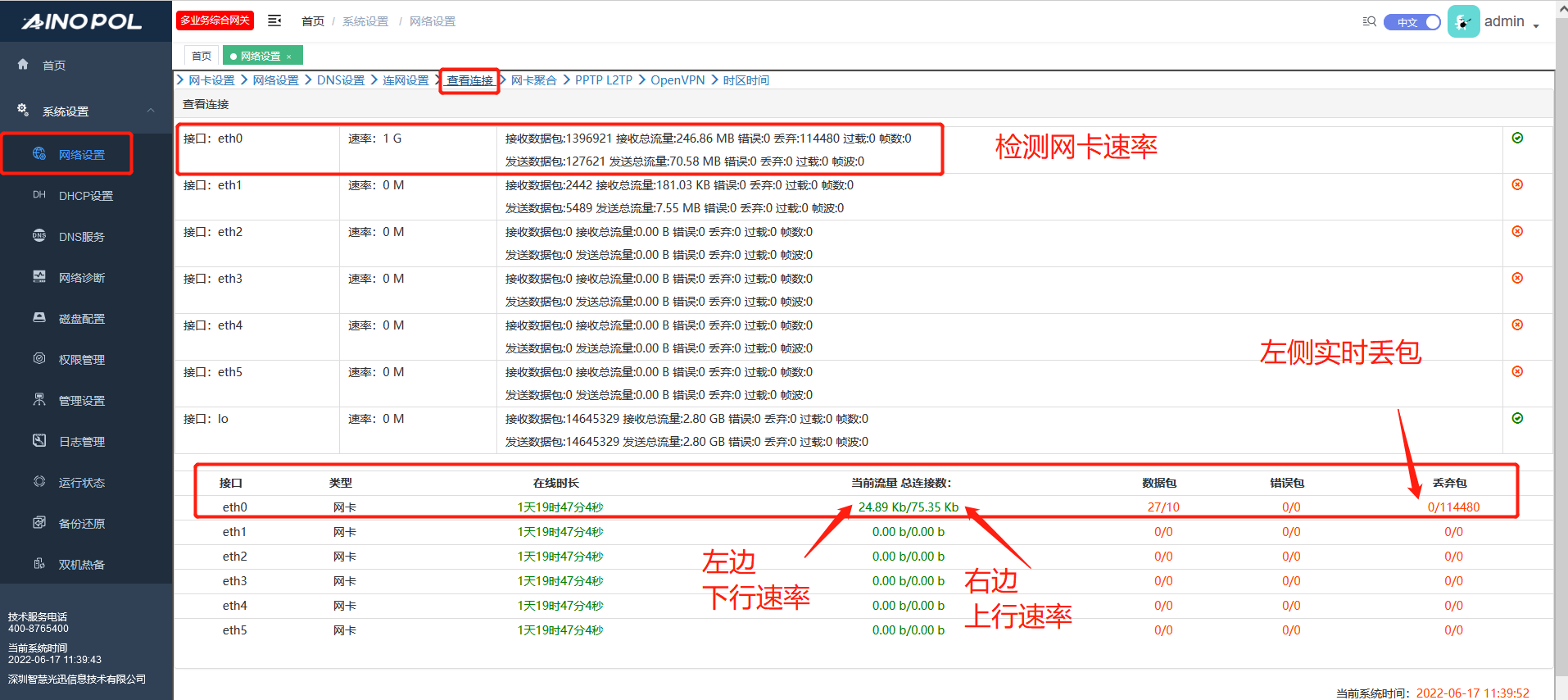The width and height of the screenshot is (1568, 700).
Task: Click 首页 in the breadcrumb
Action: [312, 21]
